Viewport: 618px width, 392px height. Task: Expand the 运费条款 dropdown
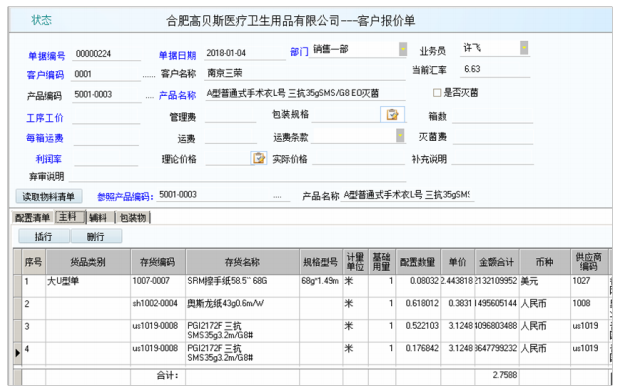(400, 136)
